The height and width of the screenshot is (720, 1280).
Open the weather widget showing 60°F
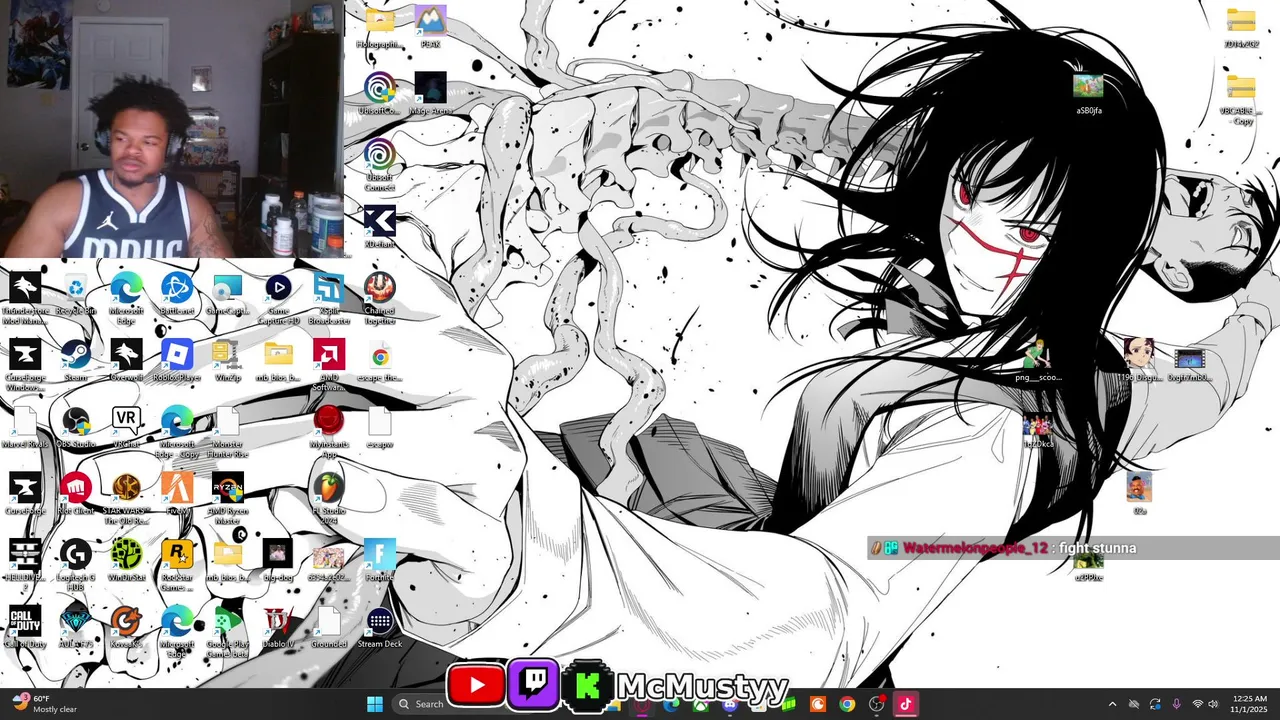tap(46, 704)
